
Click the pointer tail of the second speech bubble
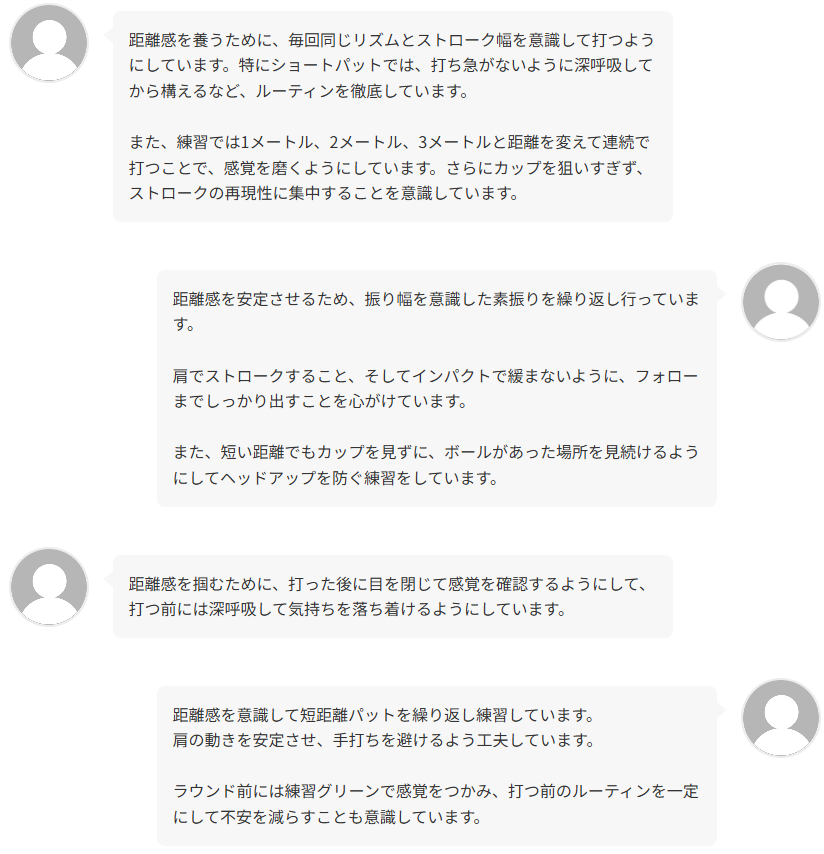(x=721, y=294)
